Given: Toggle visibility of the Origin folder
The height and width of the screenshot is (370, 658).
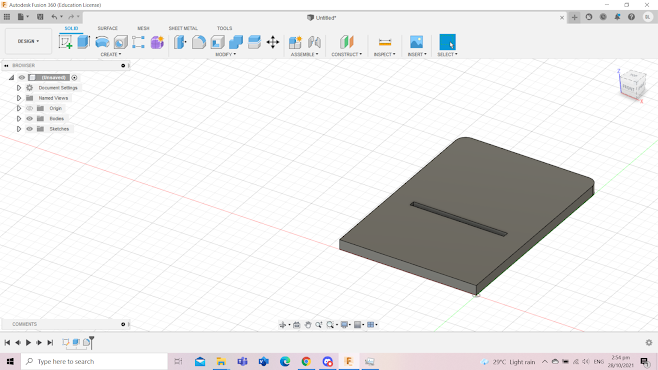Looking at the screenshot, I should coord(29,108).
